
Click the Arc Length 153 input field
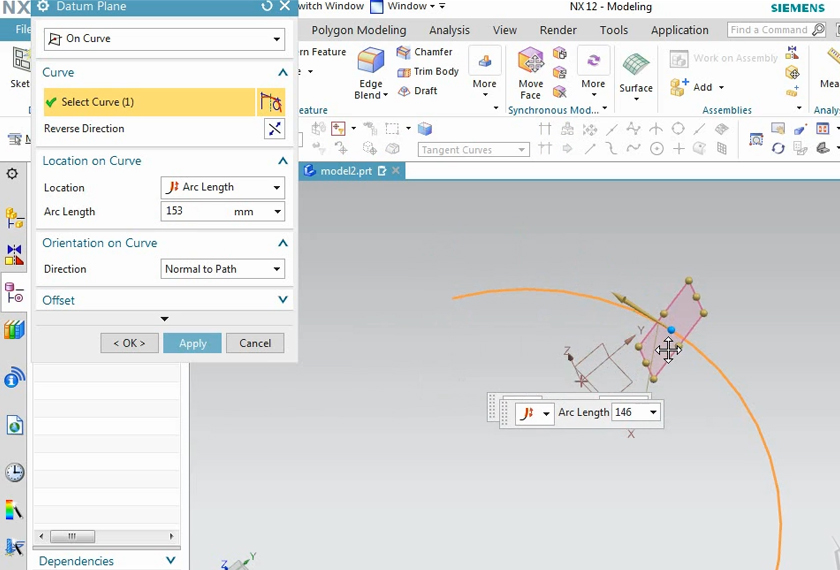coord(195,212)
